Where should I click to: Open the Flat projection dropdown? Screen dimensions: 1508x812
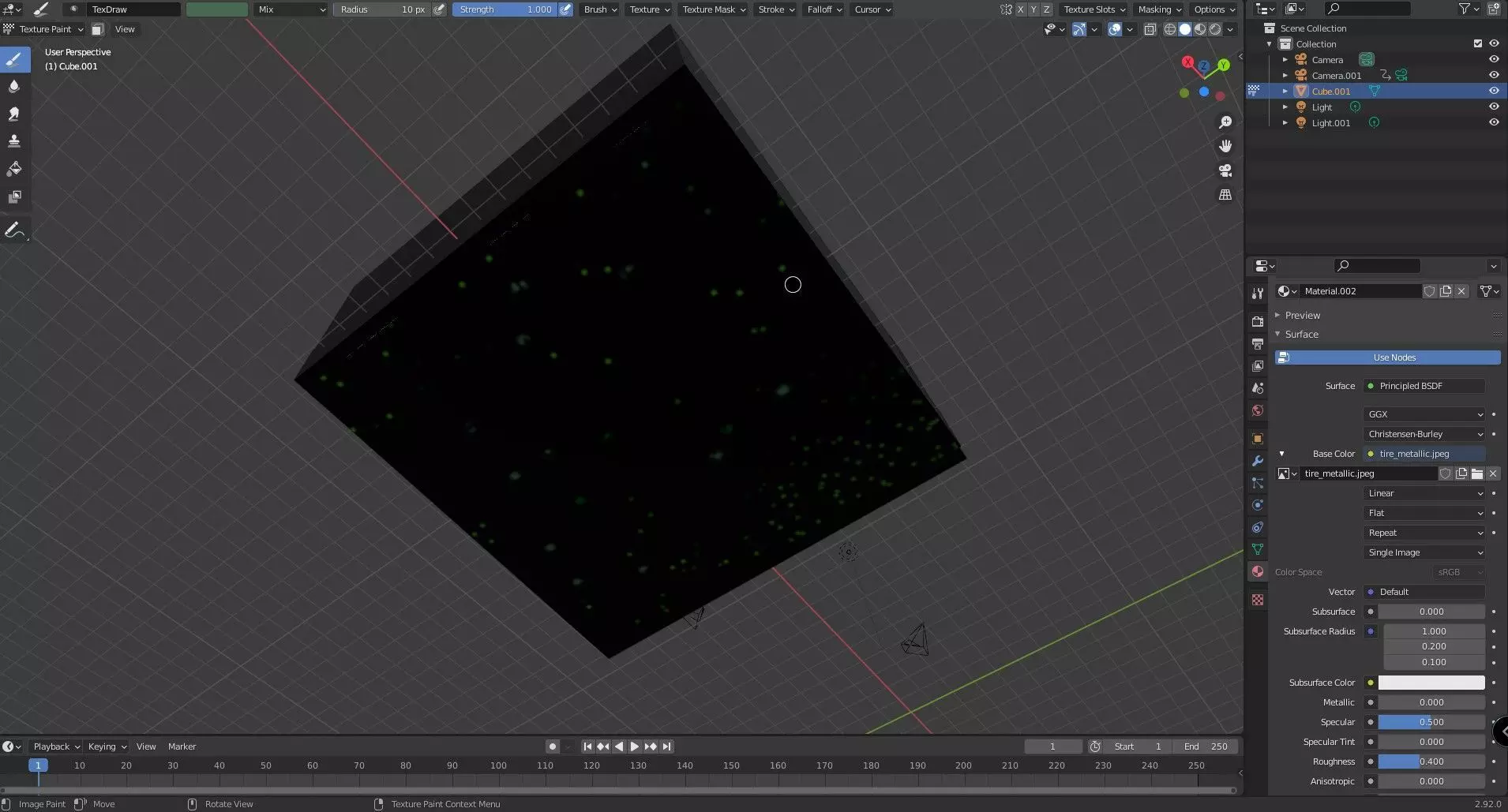point(1424,513)
